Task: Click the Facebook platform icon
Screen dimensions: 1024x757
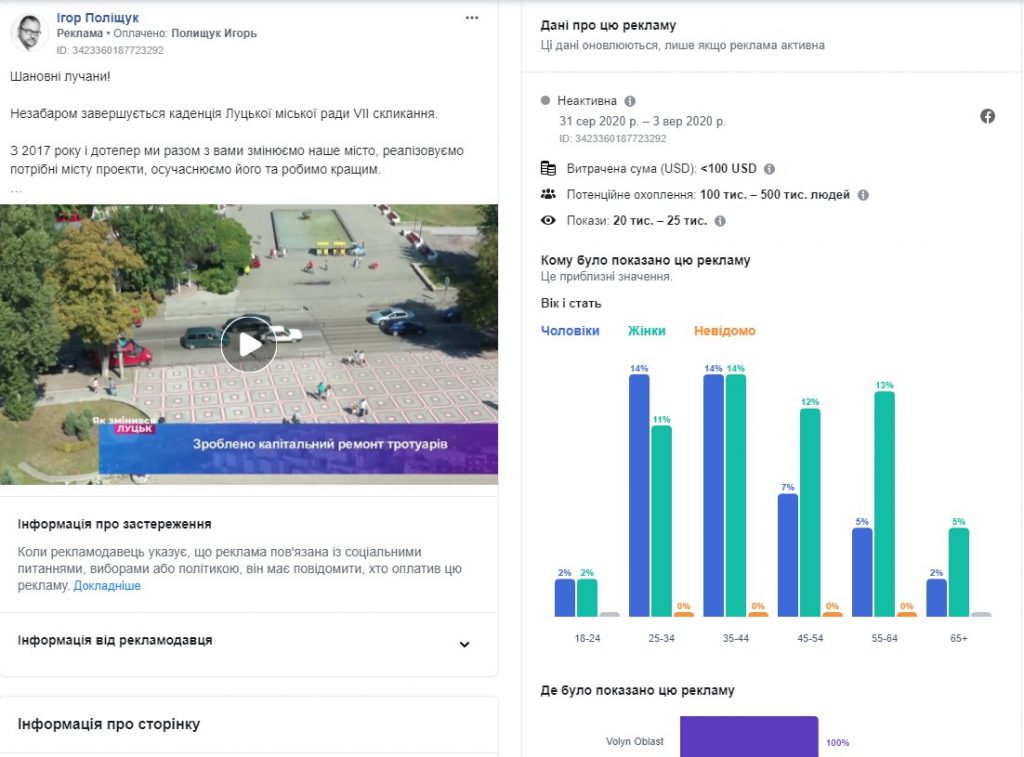Action: 987,116
